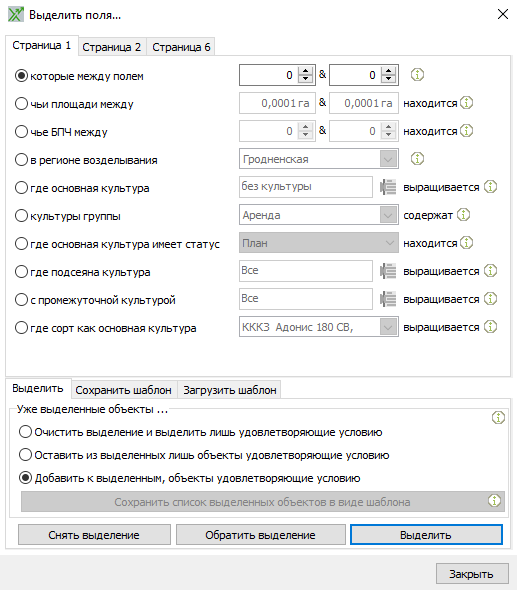Choose 'Очистить выделение и выделить лишь удовлетворяющие' option
The width and height of the screenshot is (517, 590).
(25, 432)
